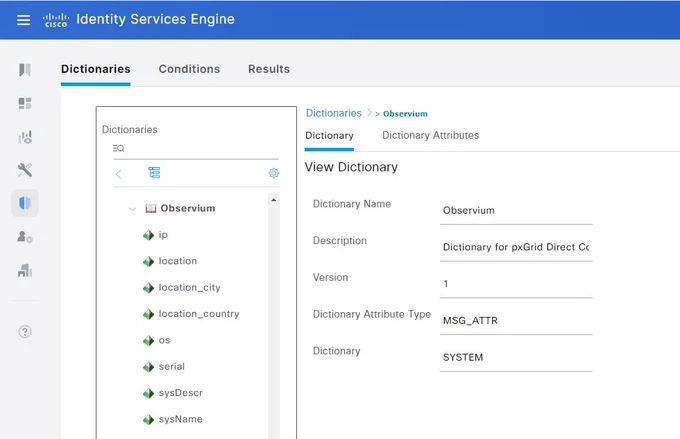The height and width of the screenshot is (439, 680).
Task: Click the green diamond beside os
Action: pos(148,341)
